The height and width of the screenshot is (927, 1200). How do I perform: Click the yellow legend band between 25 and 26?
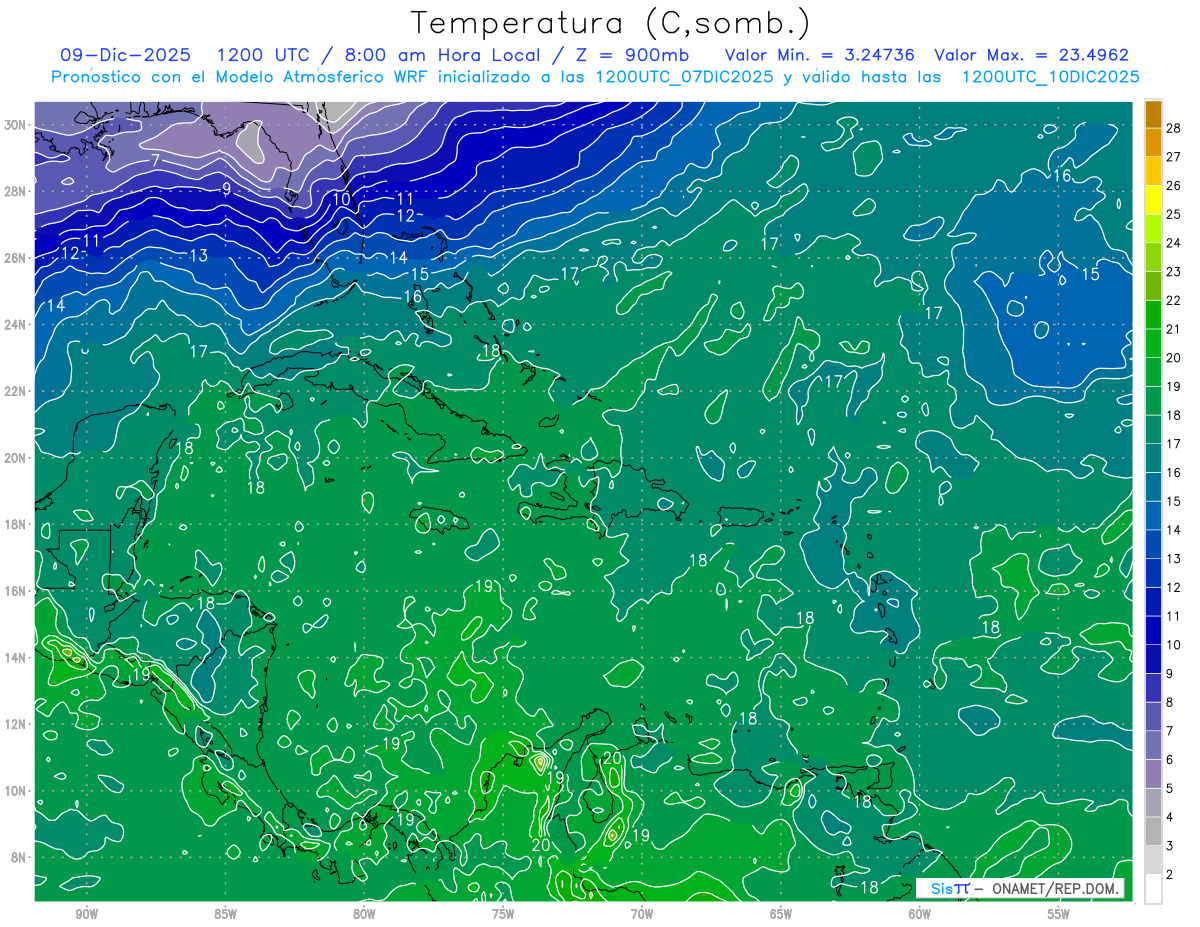click(1153, 200)
